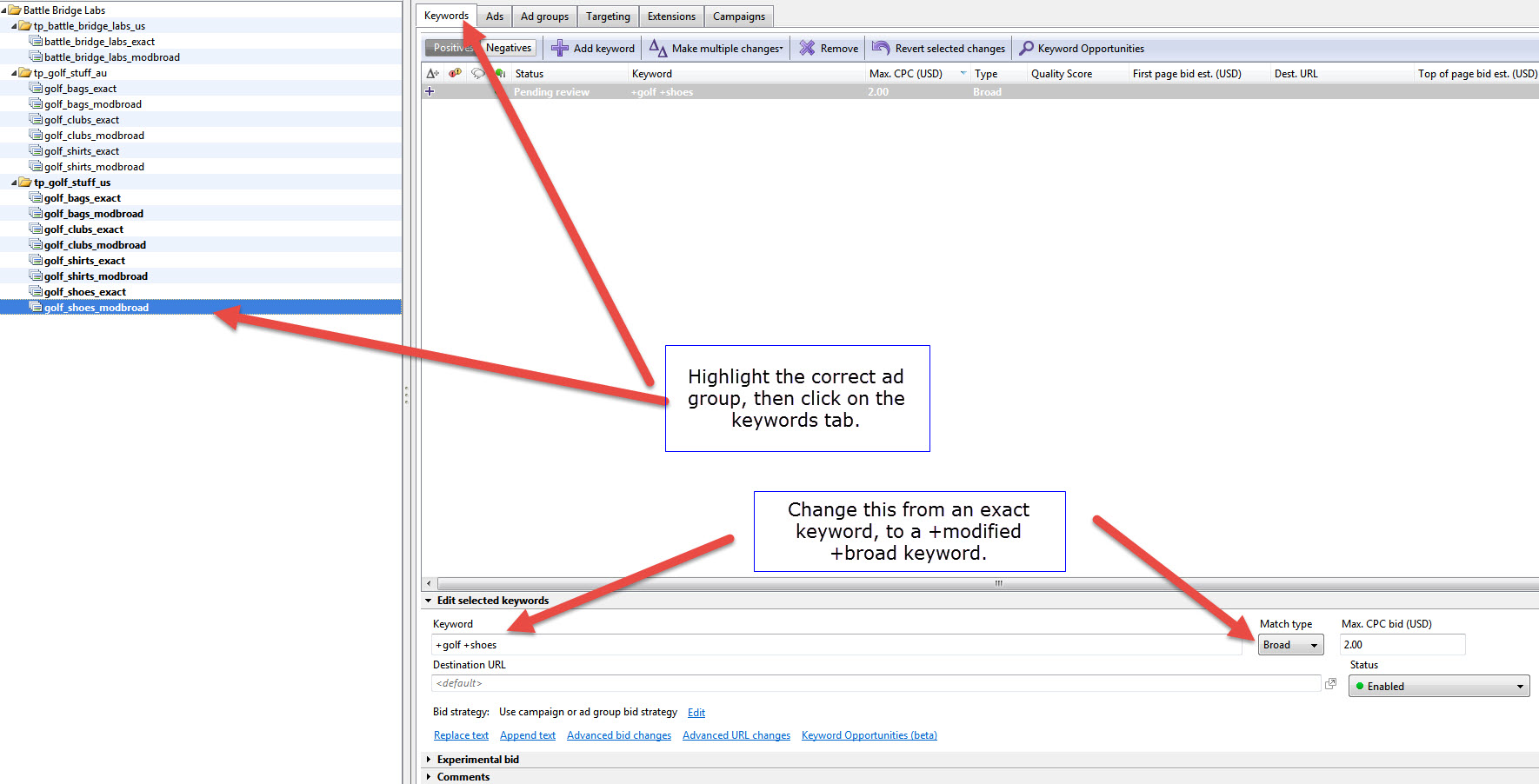Click the change-type delta column header icon

(x=432, y=73)
